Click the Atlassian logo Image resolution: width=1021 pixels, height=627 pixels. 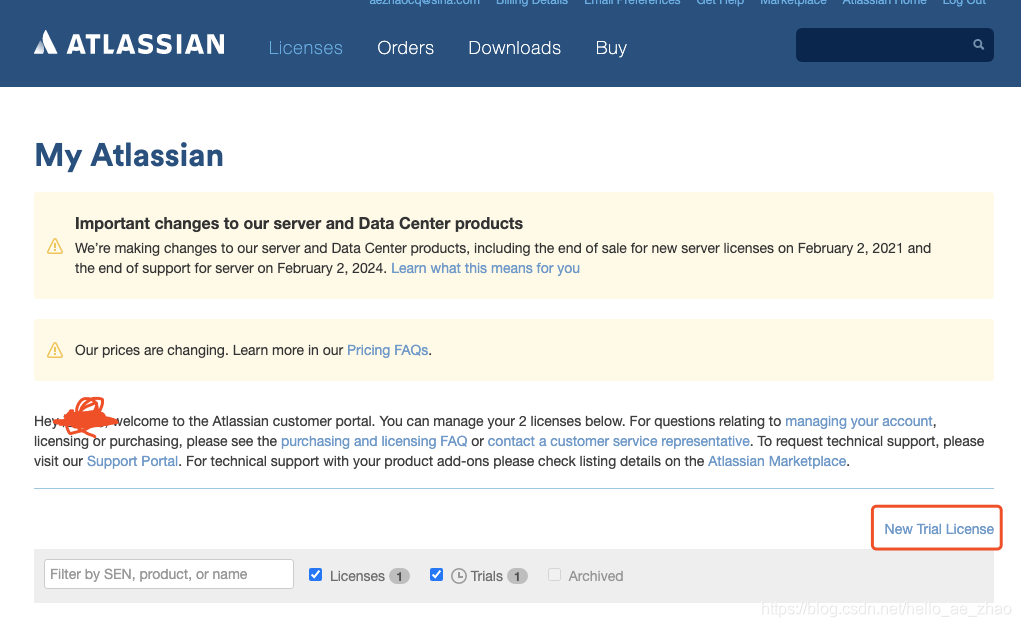coord(130,44)
